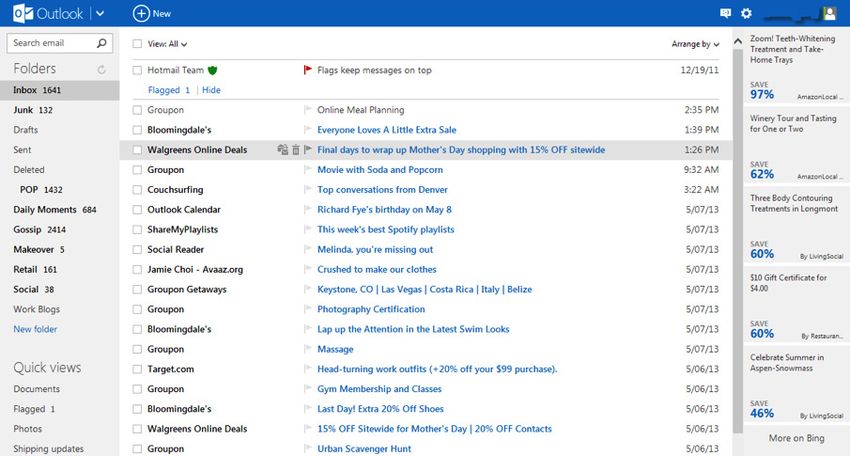Flag the 'Everyone Loves A Little Extra Sale' message

point(308,130)
